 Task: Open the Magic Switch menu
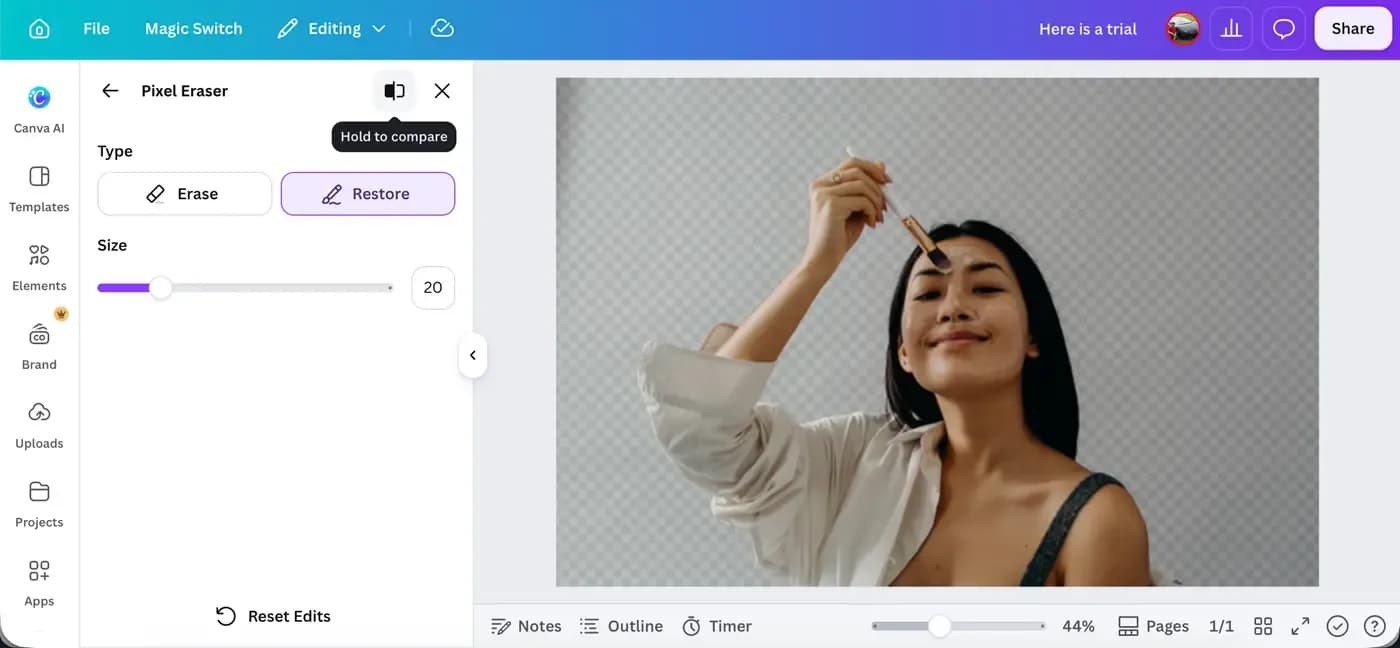tap(193, 28)
